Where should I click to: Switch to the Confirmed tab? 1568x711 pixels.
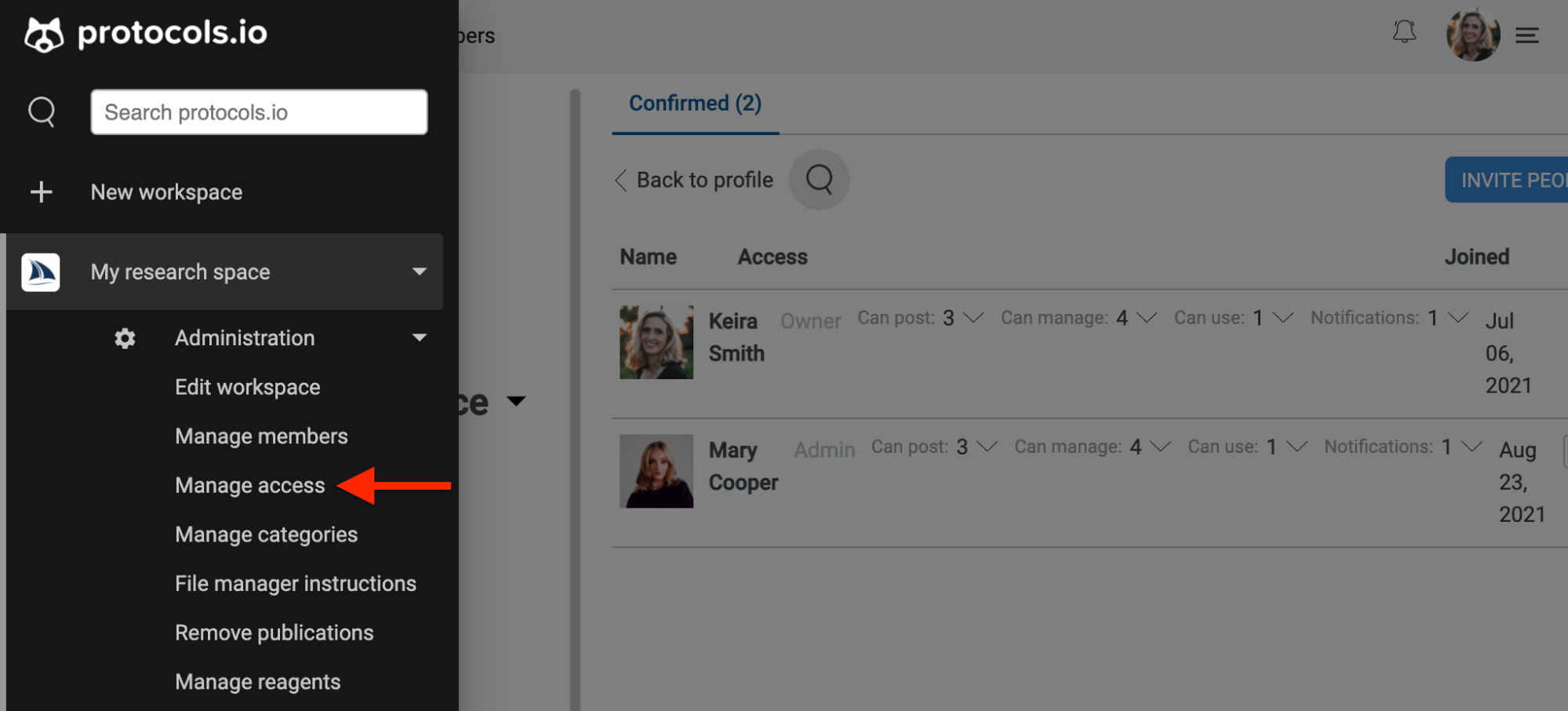click(693, 103)
